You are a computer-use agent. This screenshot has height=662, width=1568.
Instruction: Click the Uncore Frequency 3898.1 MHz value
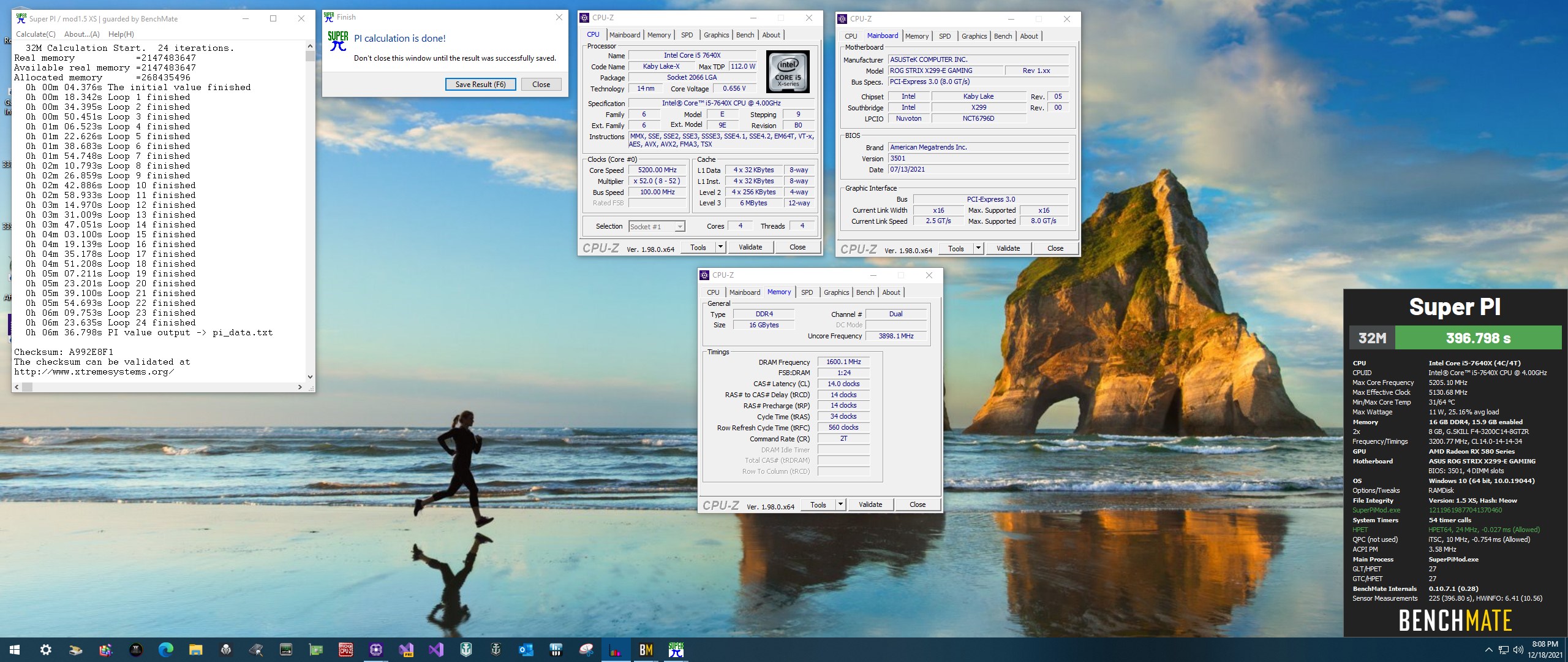tap(895, 336)
